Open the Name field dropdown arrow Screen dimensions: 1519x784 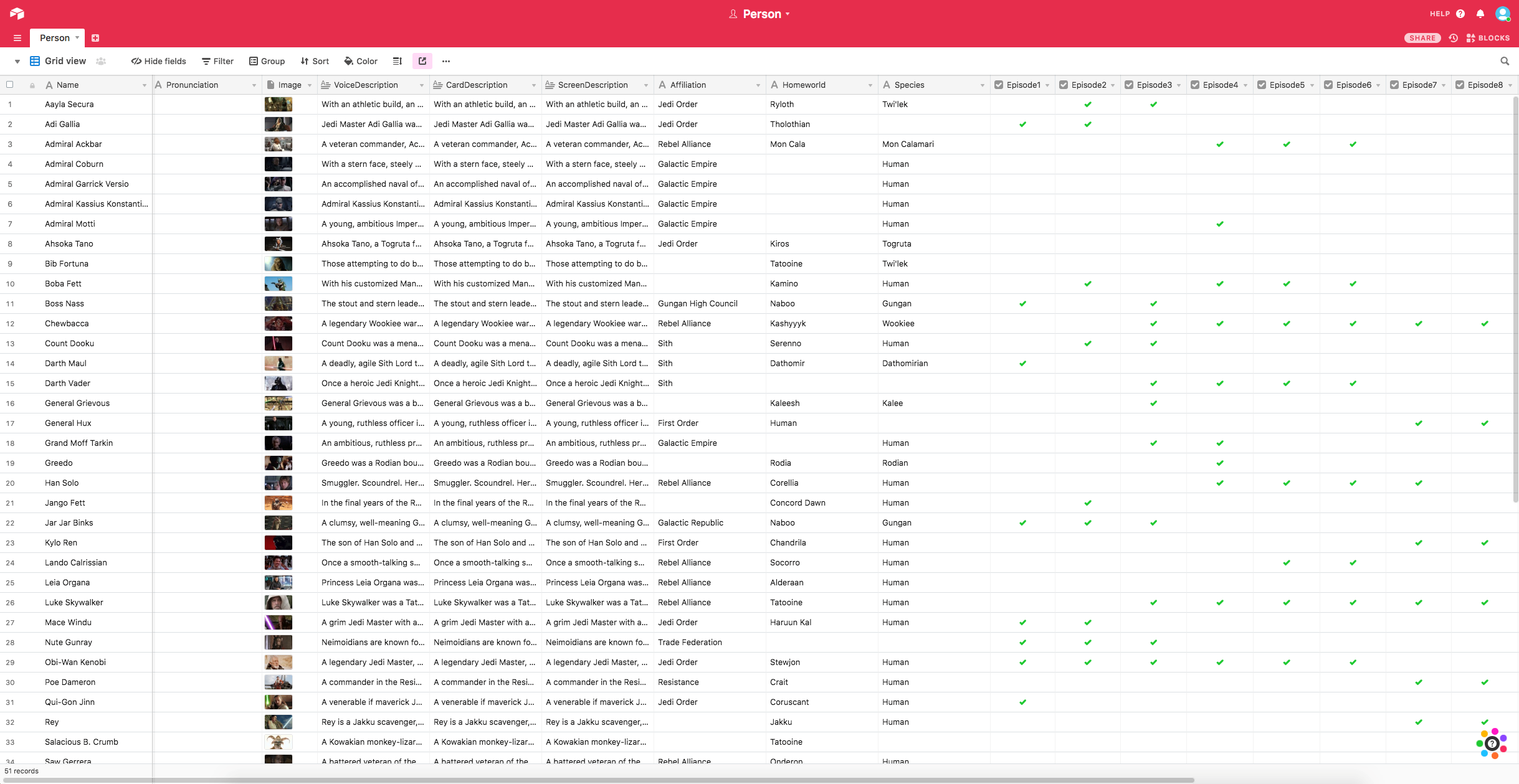point(144,85)
